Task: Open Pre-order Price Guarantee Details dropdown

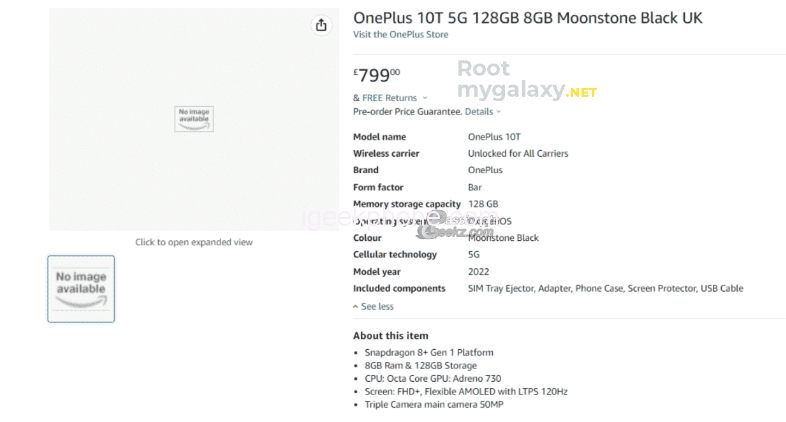Action: pyautogui.click(x=483, y=112)
